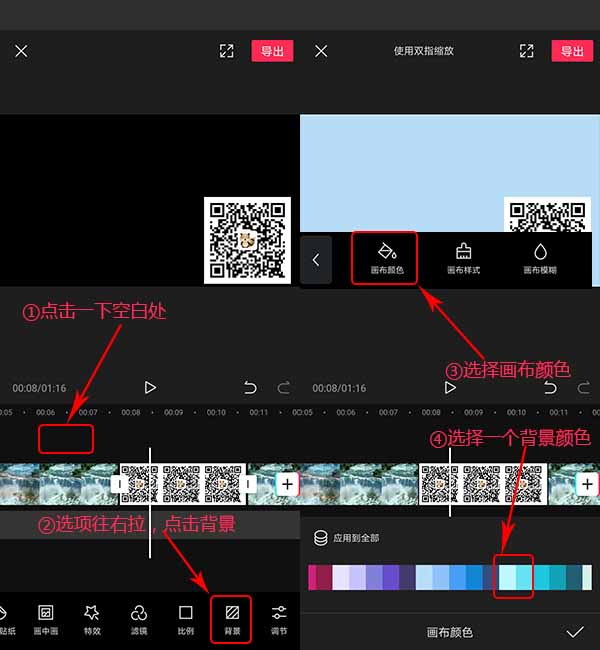Tap the 画布颜色 title in the bottom bar
600x650 pixels.
pyautogui.click(x=450, y=632)
